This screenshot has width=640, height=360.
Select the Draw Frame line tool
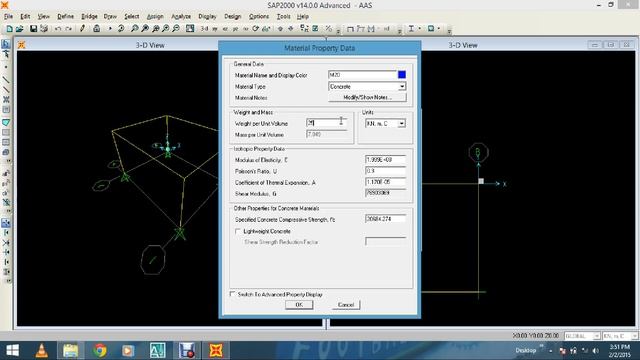(x=6, y=80)
